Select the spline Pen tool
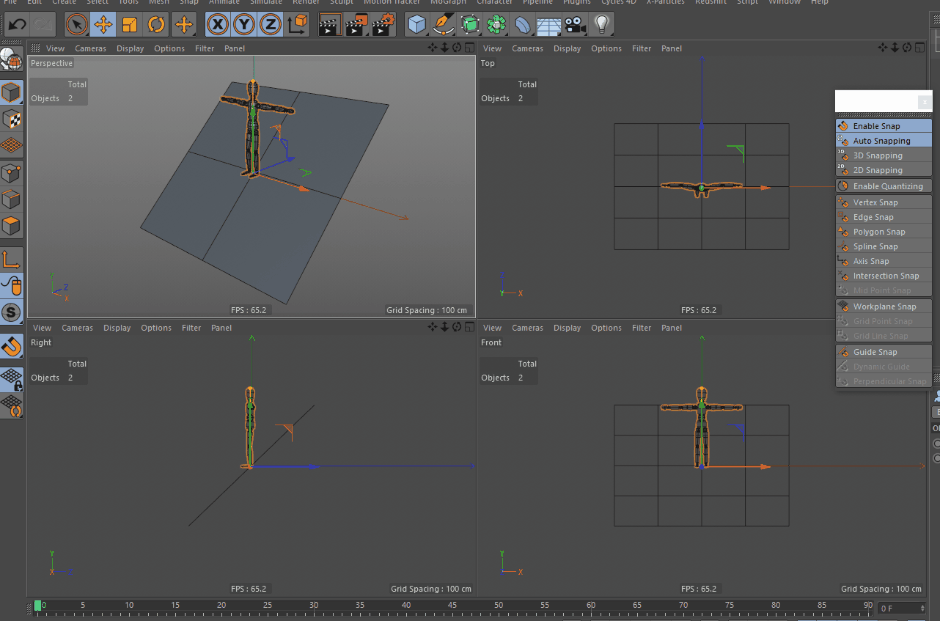Screen dimensions: 940x621 443,25
